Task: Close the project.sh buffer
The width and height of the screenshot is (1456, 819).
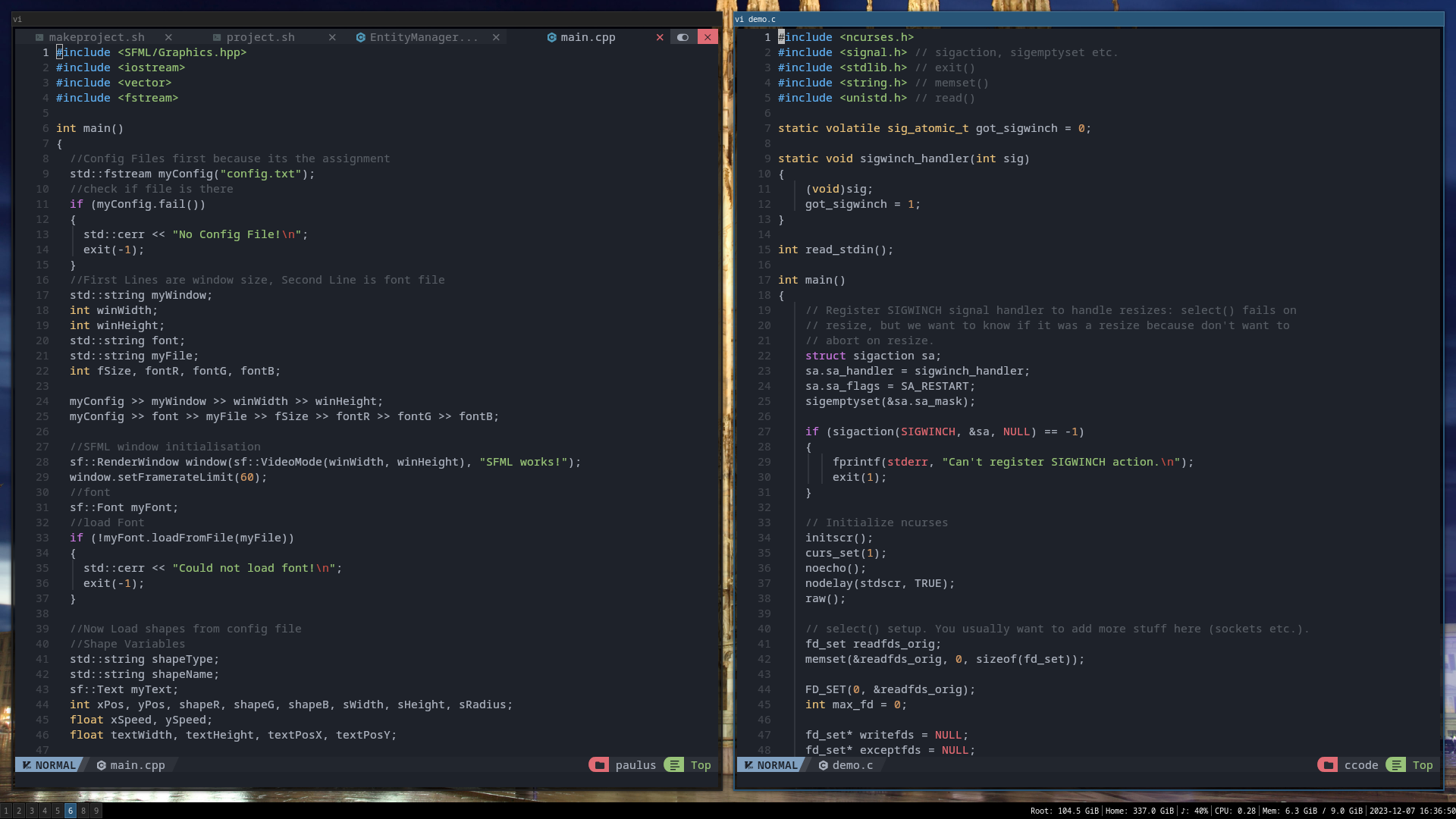Action: (x=332, y=37)
